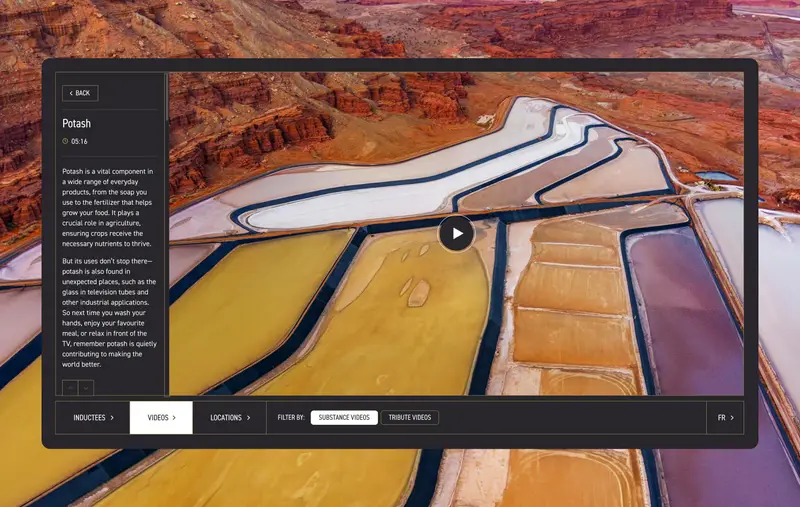This screenshot has height=507, width=800.
Task: Click the paragraph starting "But its uses don't stop"
Action: tap(109, 313)
